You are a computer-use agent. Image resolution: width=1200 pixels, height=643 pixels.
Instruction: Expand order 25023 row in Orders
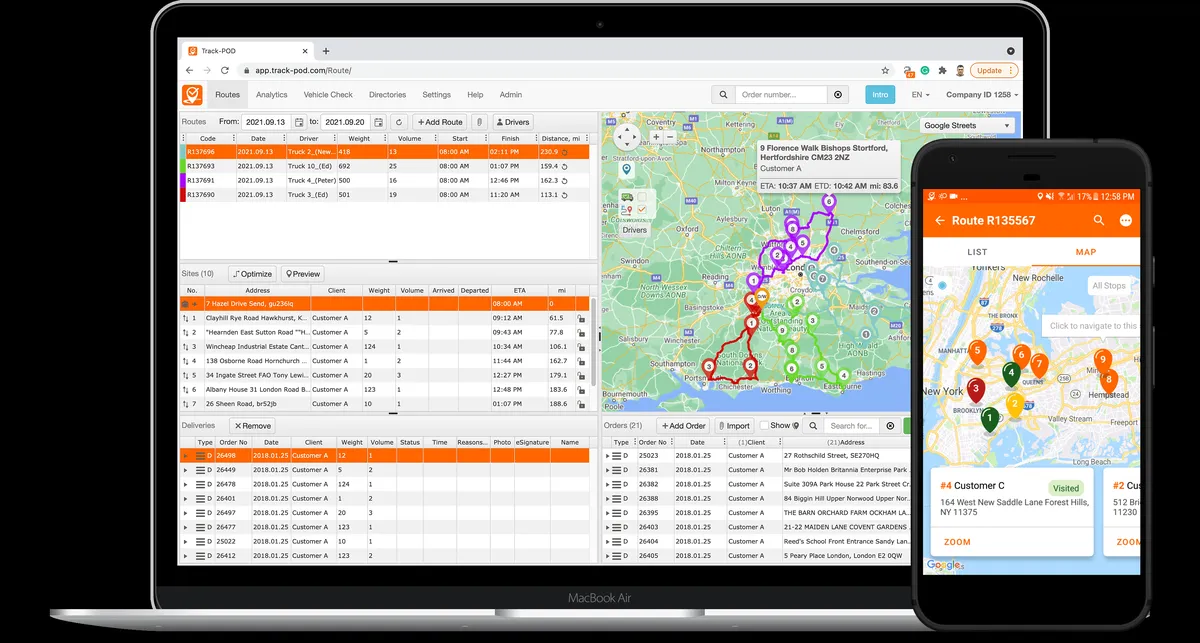pos(609,455)
